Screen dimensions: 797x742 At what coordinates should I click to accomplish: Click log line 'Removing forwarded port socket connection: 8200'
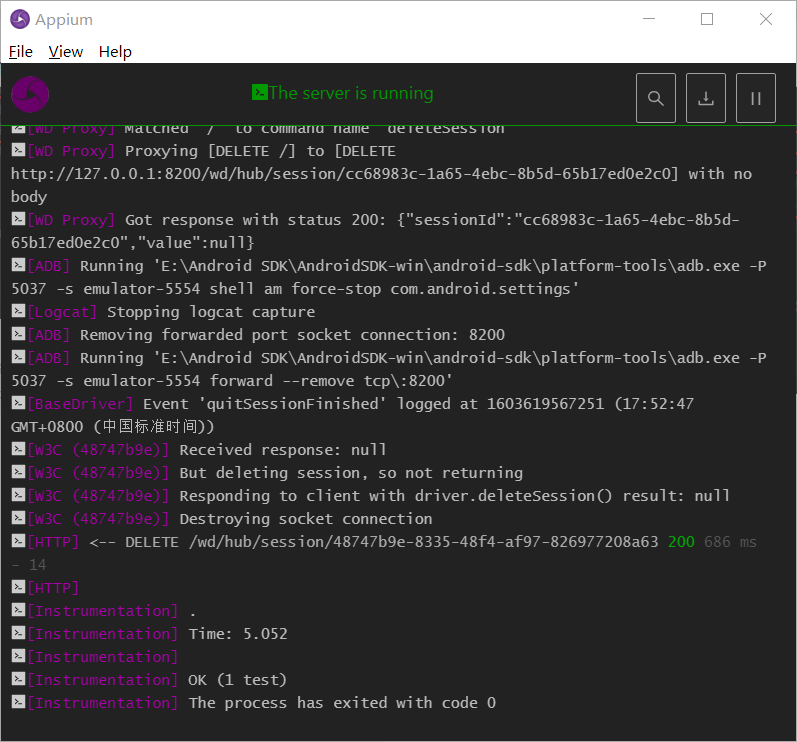click(x=292, y=335)
